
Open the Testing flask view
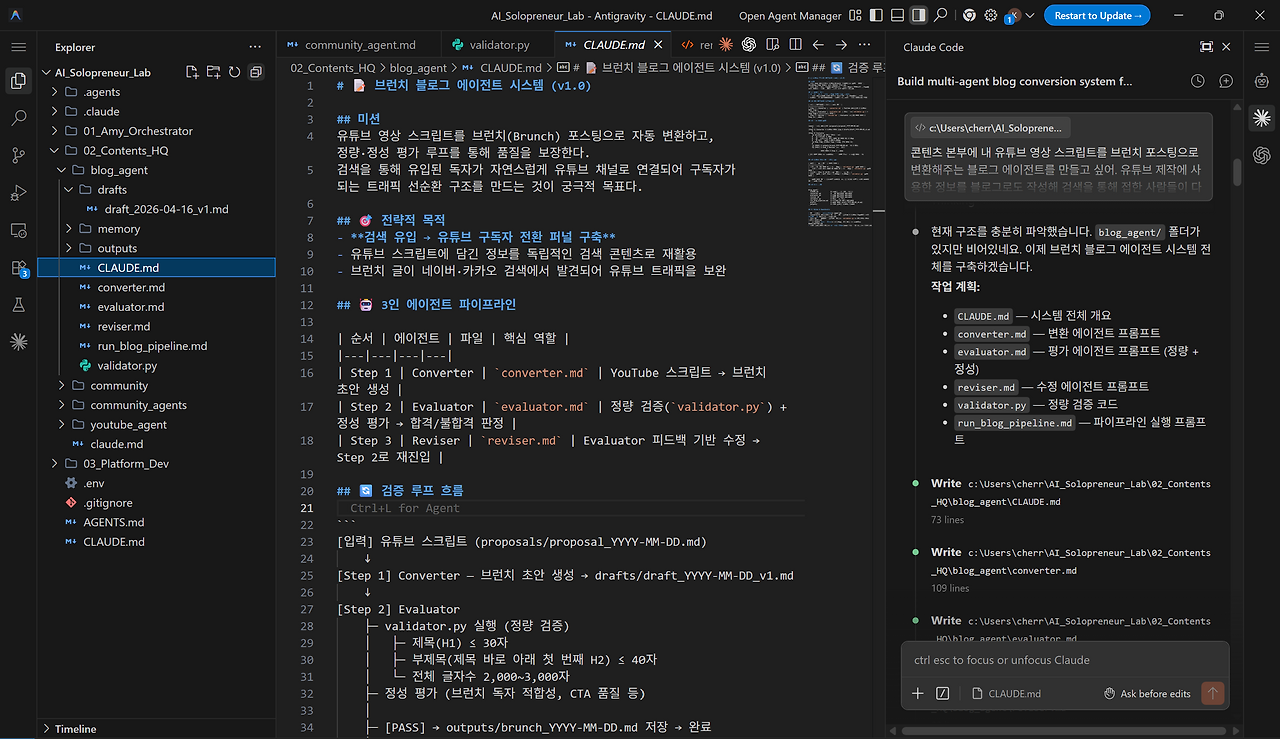pyautogui.click(x=18, y=304)
